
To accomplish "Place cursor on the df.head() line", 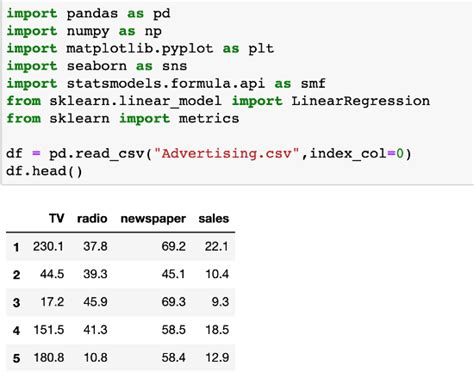I will pyautogui.click(x=44, y=171).
